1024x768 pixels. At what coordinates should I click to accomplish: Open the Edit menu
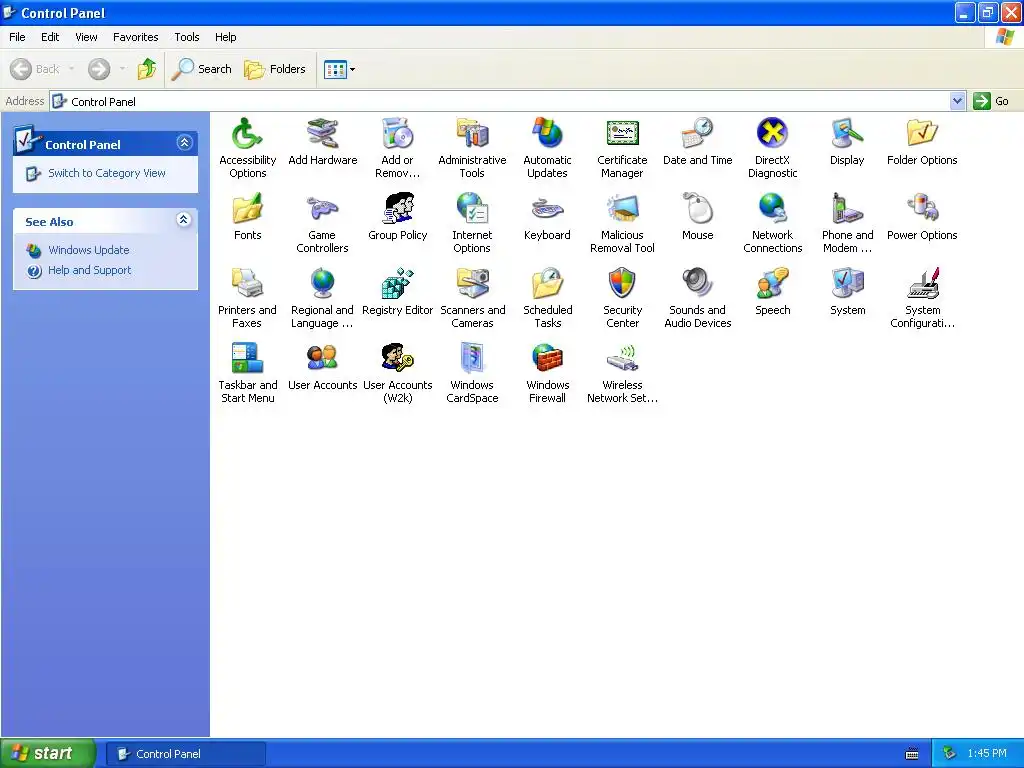click(50, 37)
